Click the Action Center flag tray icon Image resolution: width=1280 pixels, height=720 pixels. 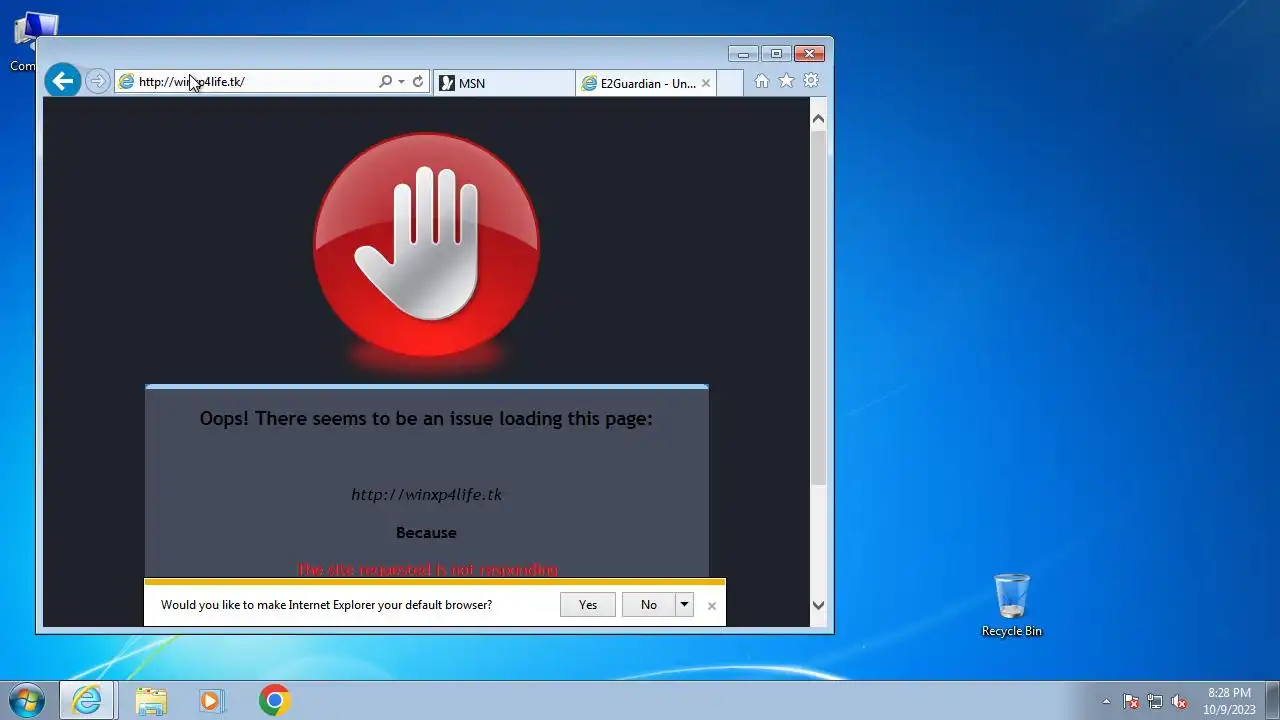tap(1131, 701)
